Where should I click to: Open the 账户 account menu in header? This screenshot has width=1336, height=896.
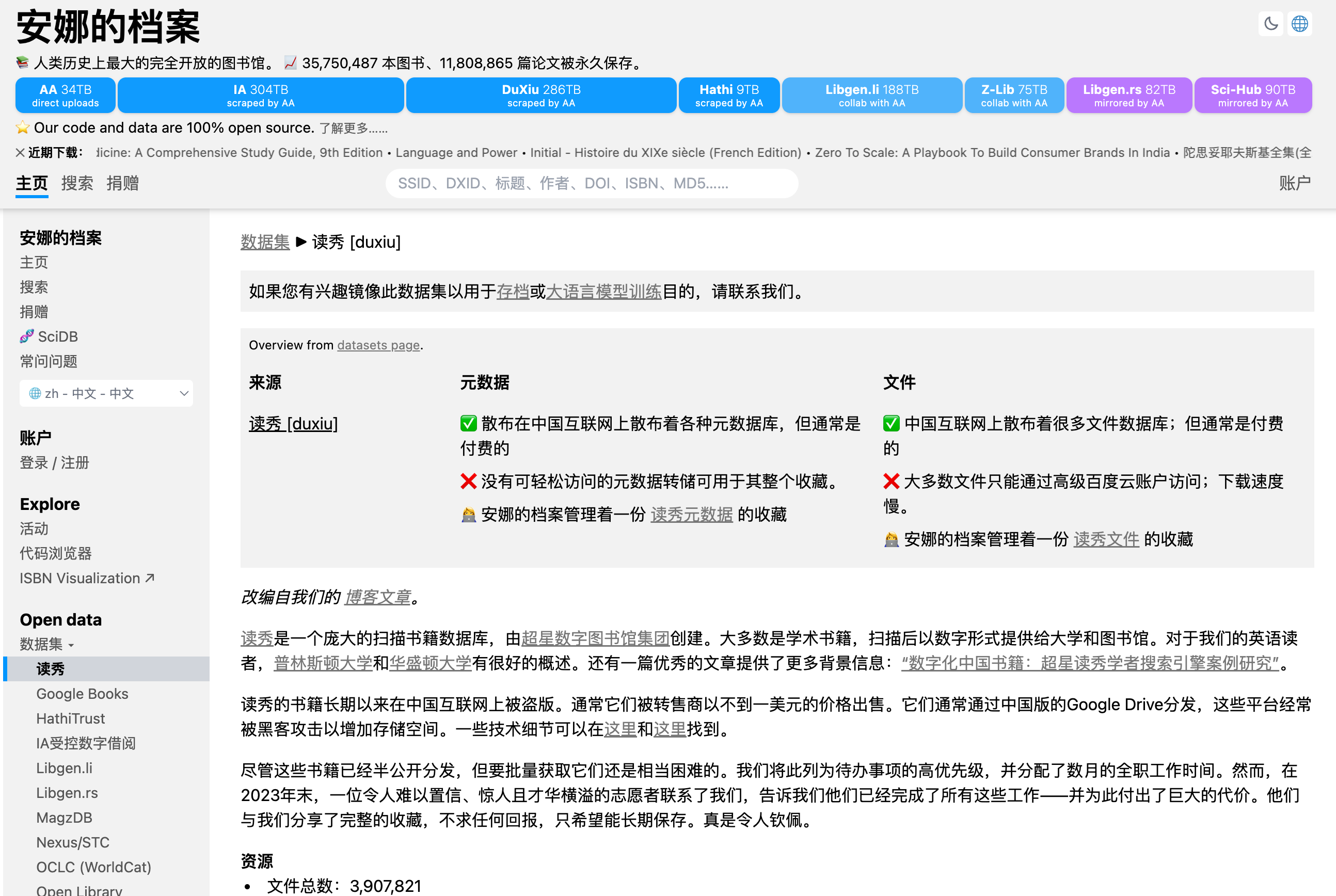pyautogui.click(x=1295, y=183)
